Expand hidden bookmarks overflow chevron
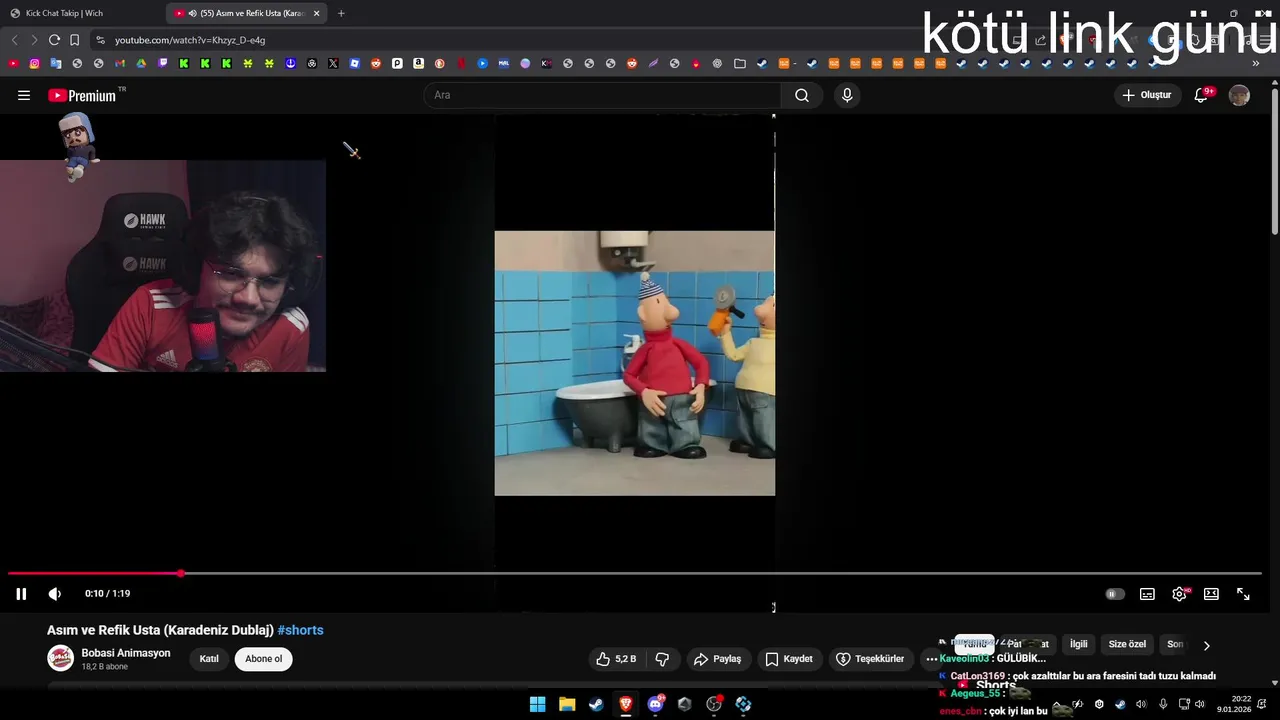1280x720 pixels. [x=1256, y=63]
